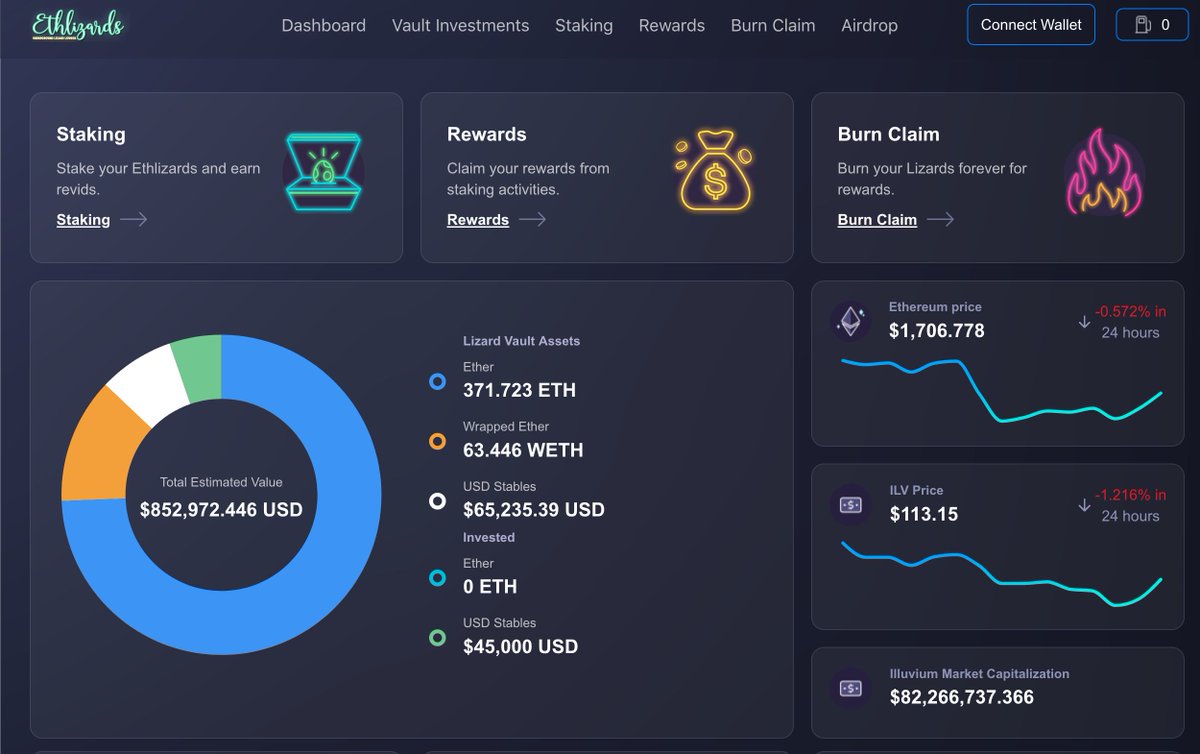Click the Connect Wallet button
1200x754 pixels.
1031,25
